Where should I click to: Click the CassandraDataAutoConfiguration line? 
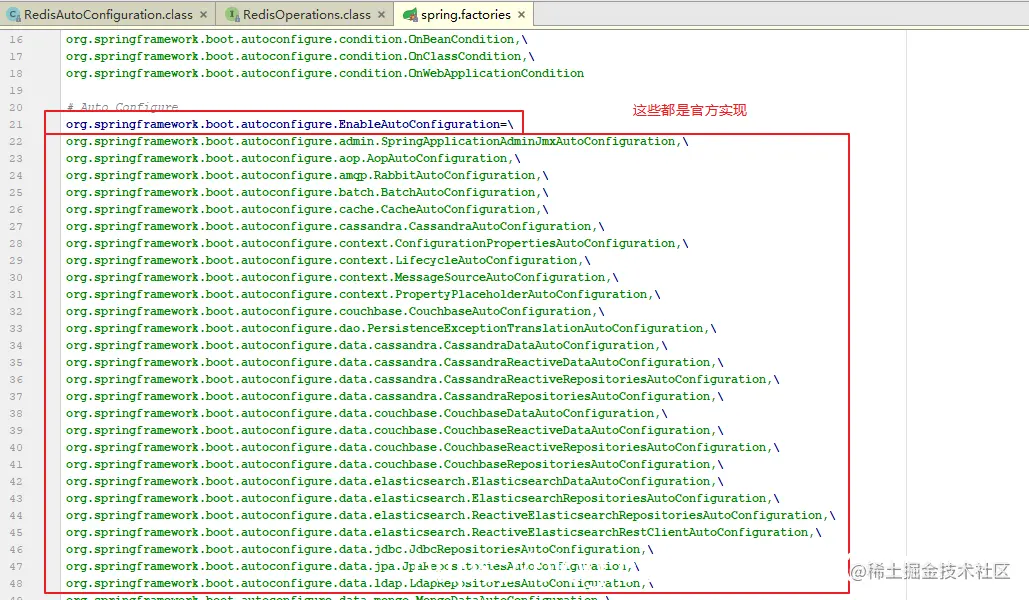click(x=366, y=346)
